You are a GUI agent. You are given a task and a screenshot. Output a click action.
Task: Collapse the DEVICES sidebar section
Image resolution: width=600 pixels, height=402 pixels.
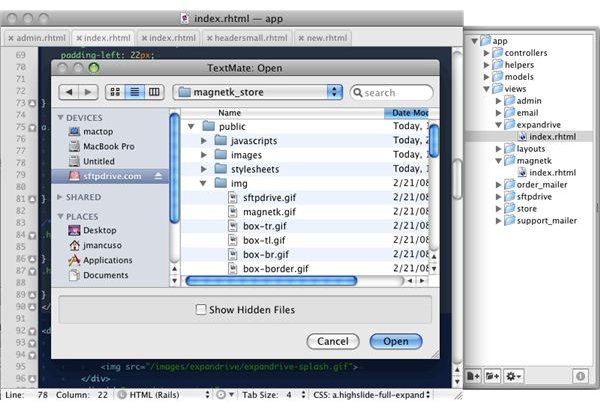click(60, 117)
